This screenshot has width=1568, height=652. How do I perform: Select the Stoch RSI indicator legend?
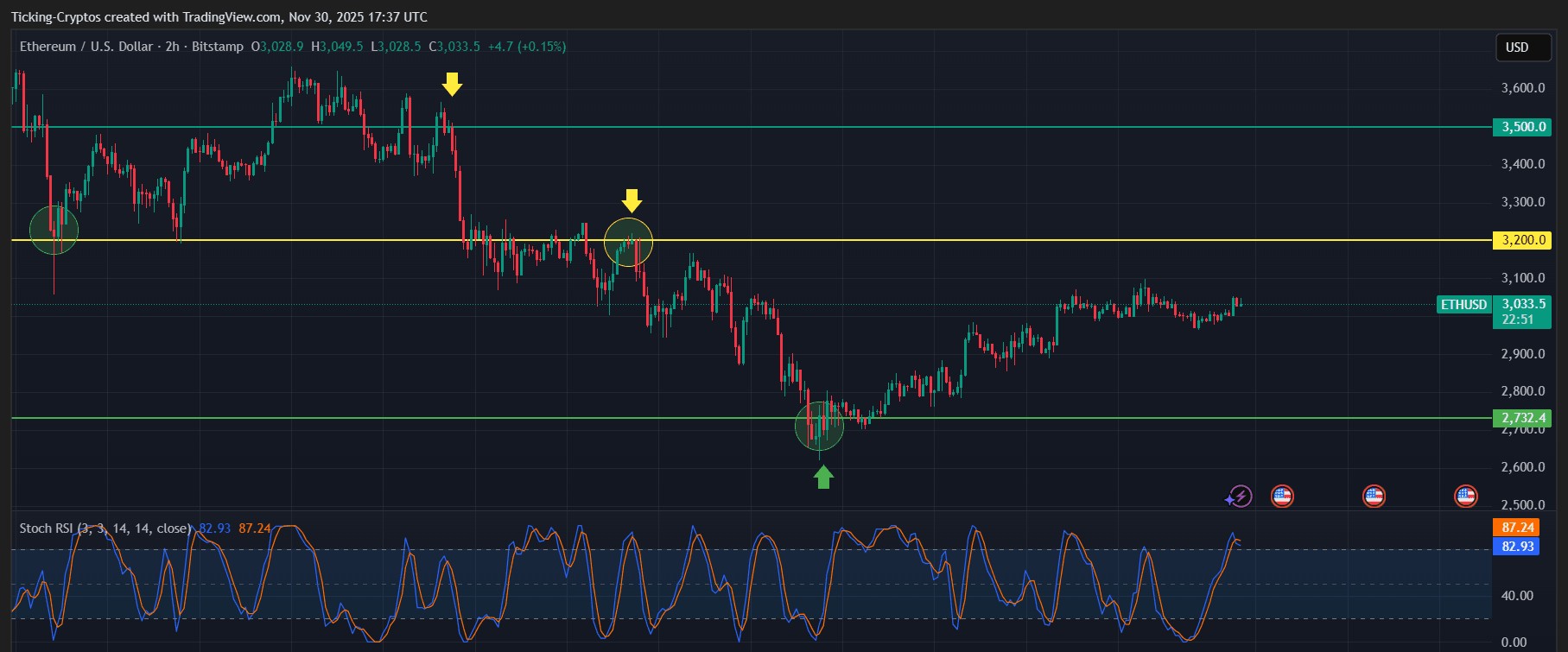[105, 528]
